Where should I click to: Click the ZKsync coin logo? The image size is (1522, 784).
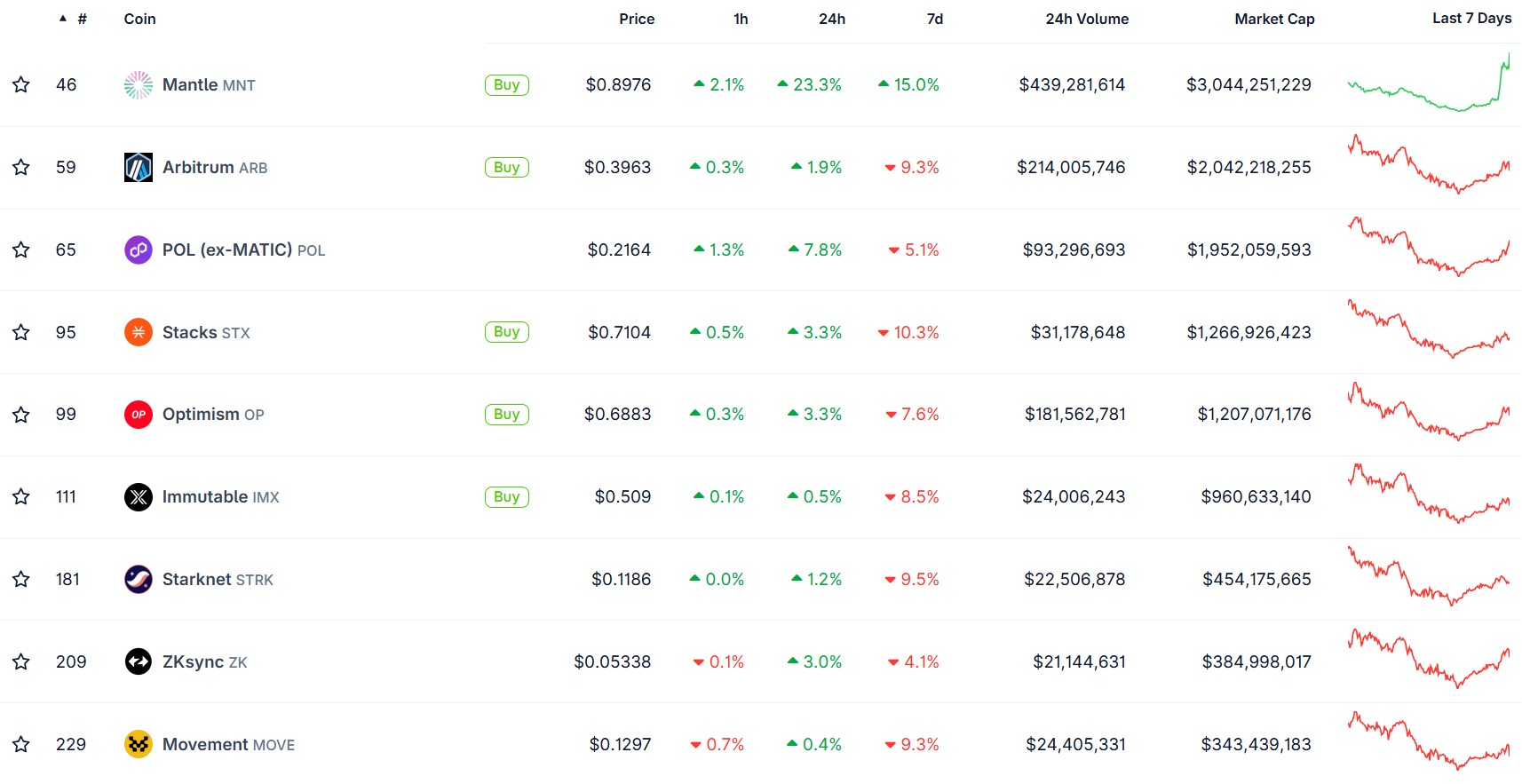click(x=138, y=661)
